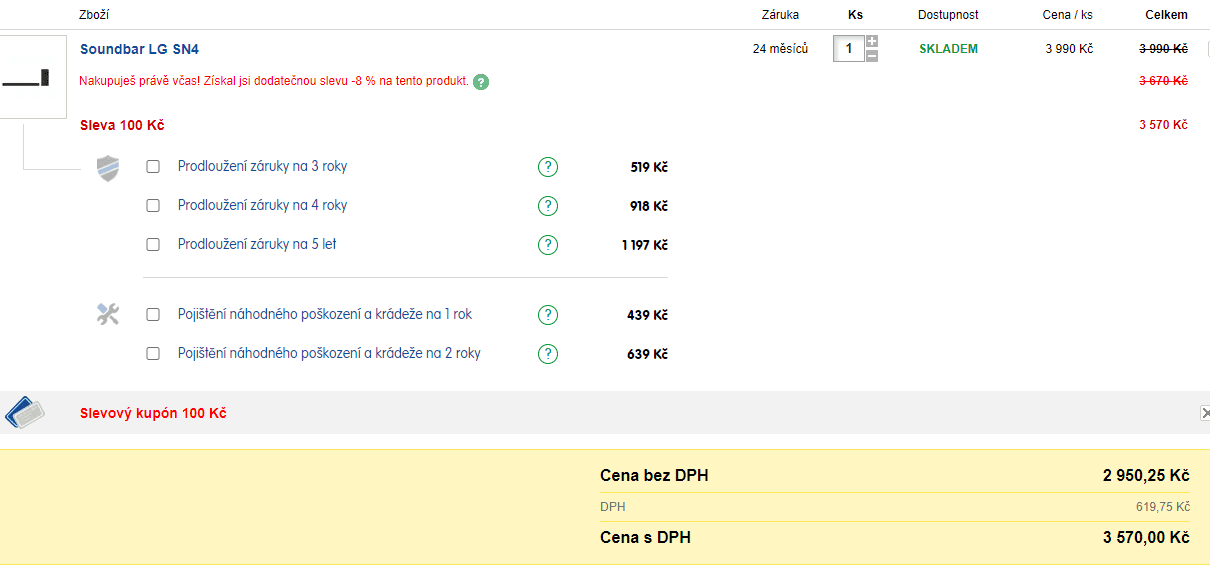
Task: Click the 619,75 Kč DPH amount
Action: 1163,507
